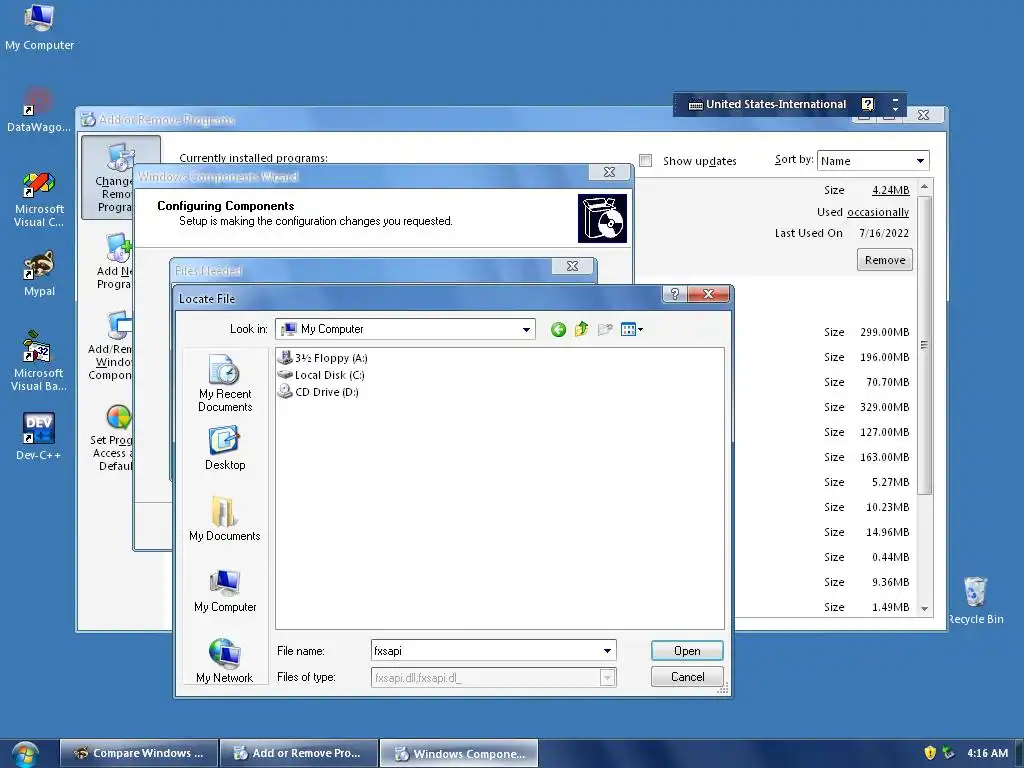
Task: Cancel the Locate File dialog
Action: [x=687, y=677]
